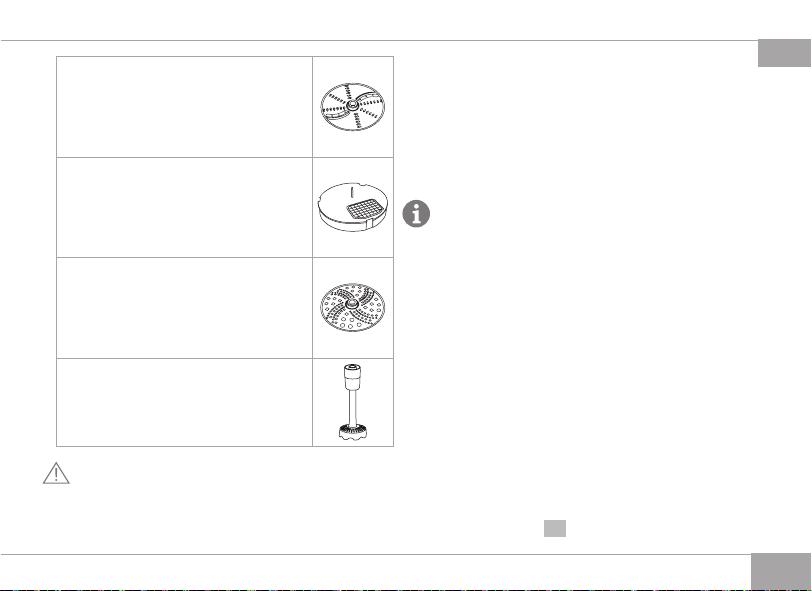Click the center hub of the slicing disc
Screen dimensions: 812x591
tap(352, 106)
